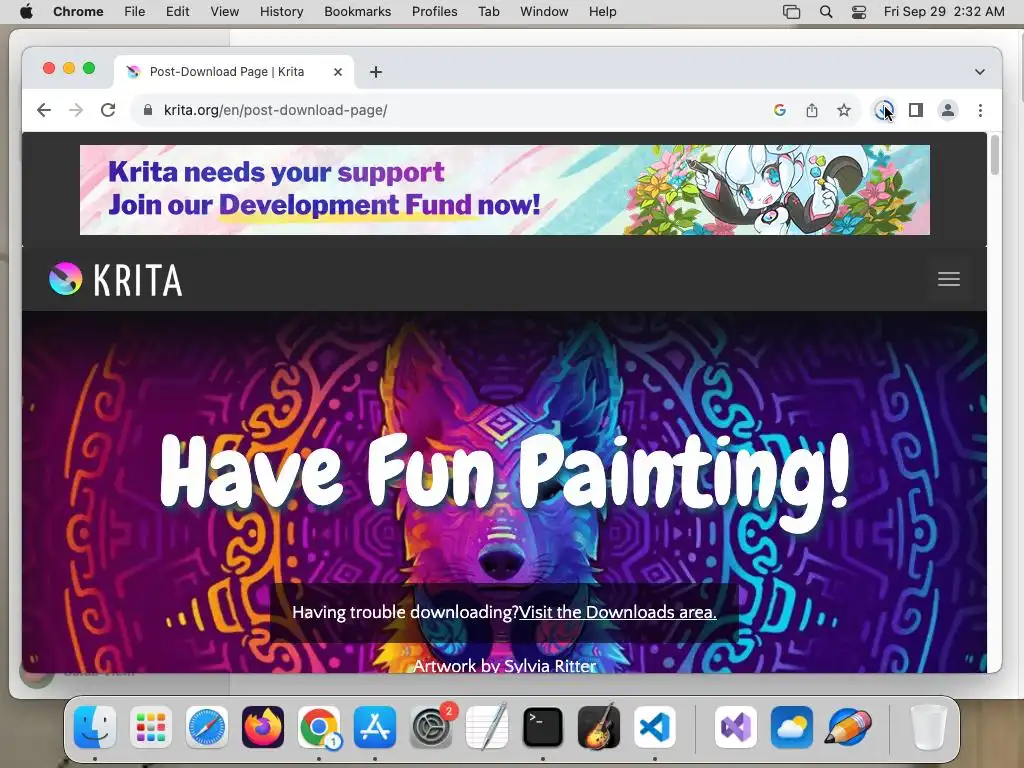Open Spotlight search in the menu bar

[x=826, y=12]
